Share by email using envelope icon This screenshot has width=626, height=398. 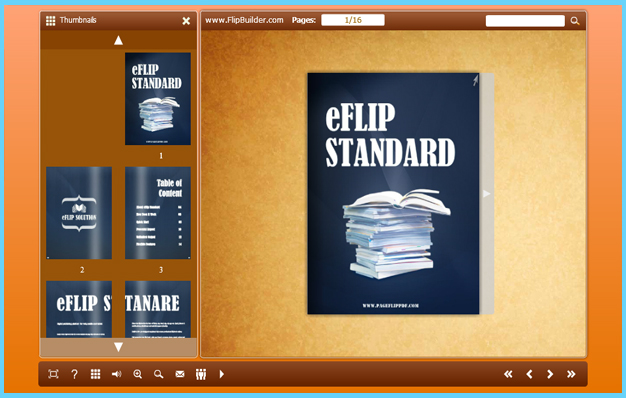(x=180, y=374)
